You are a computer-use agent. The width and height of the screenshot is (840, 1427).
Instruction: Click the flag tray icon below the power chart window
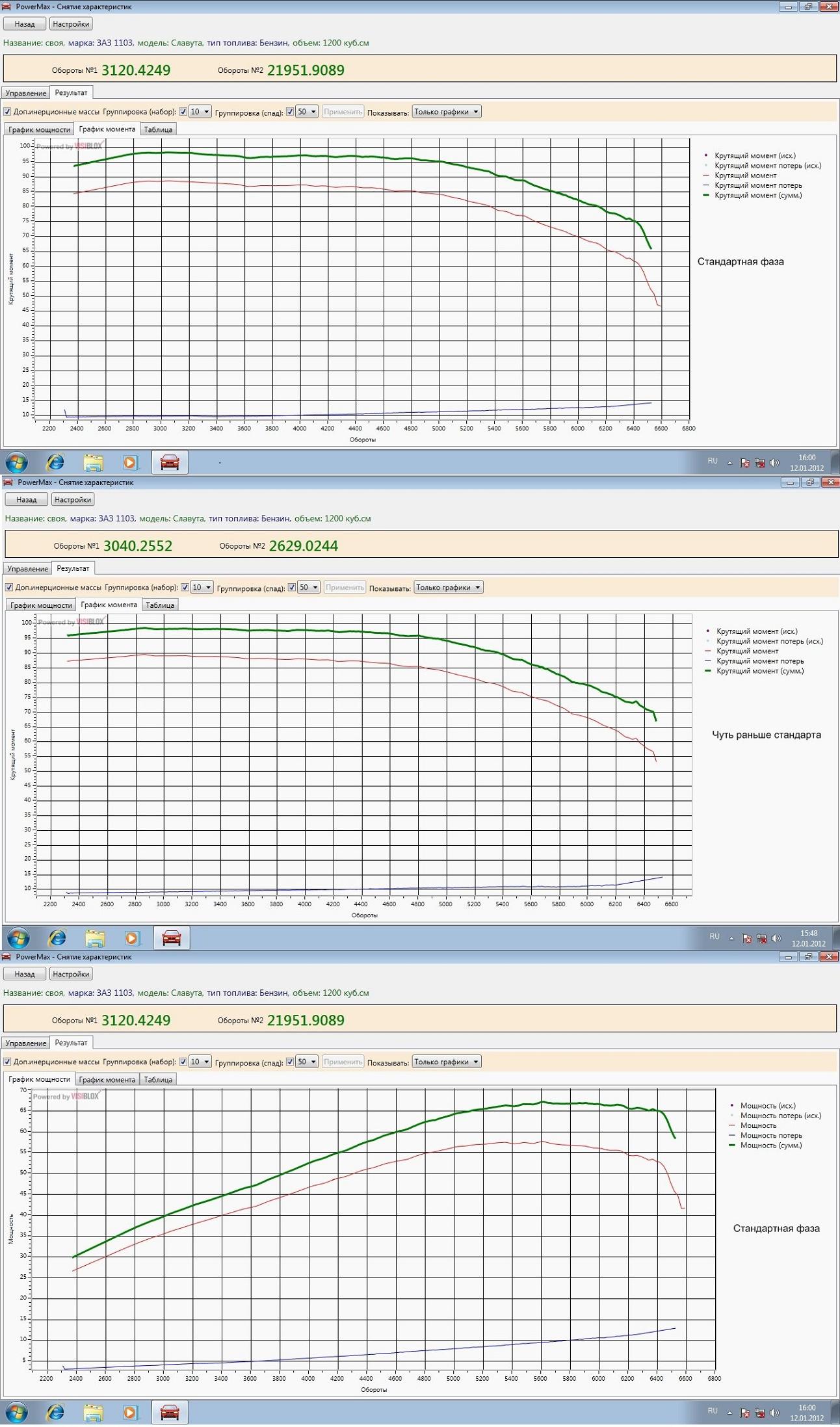point(745,1413)
